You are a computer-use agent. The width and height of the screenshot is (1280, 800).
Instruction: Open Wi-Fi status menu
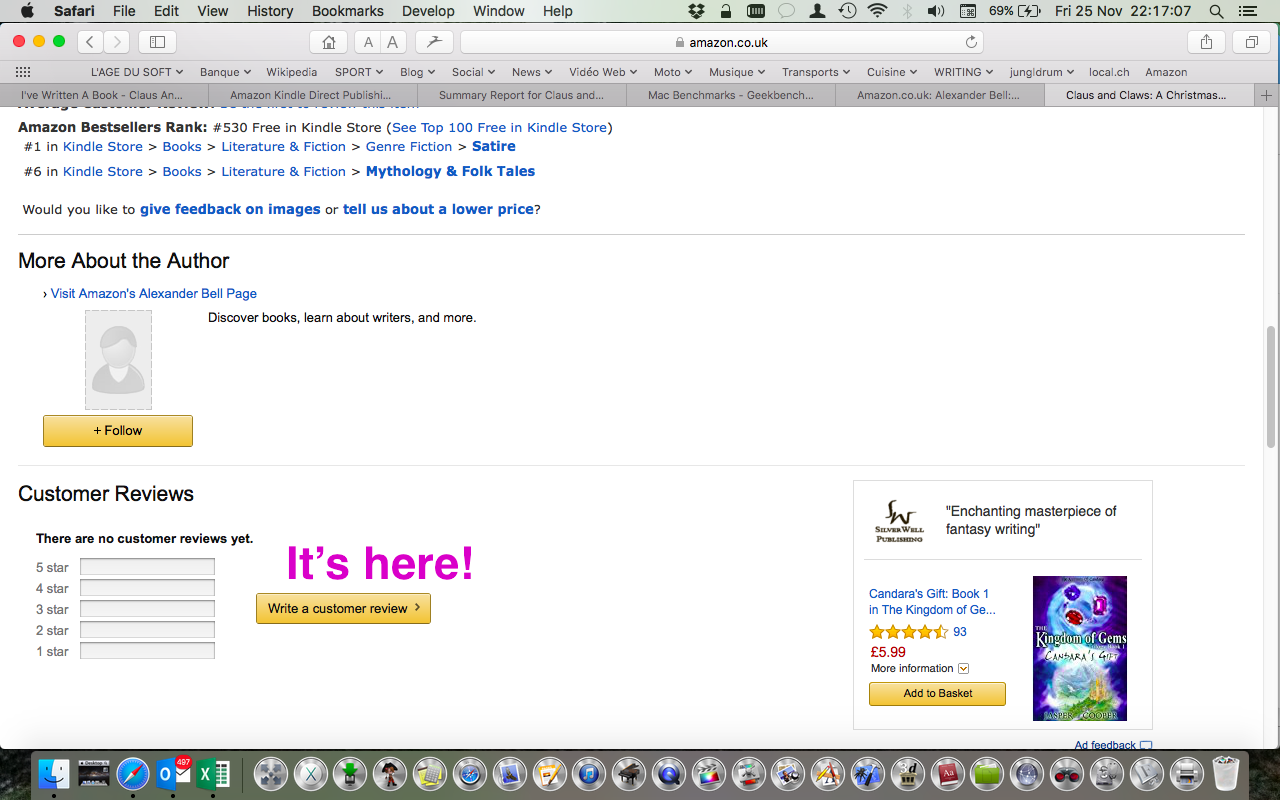click(x=877, y=11)
